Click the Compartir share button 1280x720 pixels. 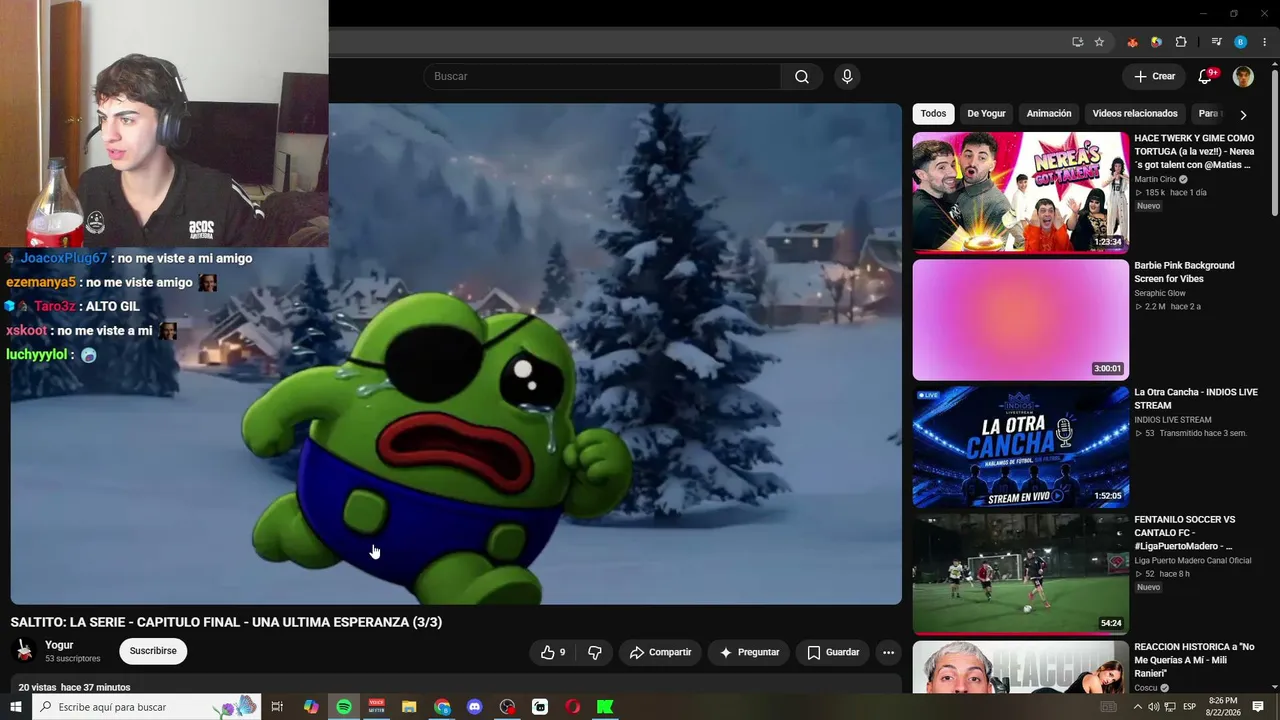tap(660, 652)
